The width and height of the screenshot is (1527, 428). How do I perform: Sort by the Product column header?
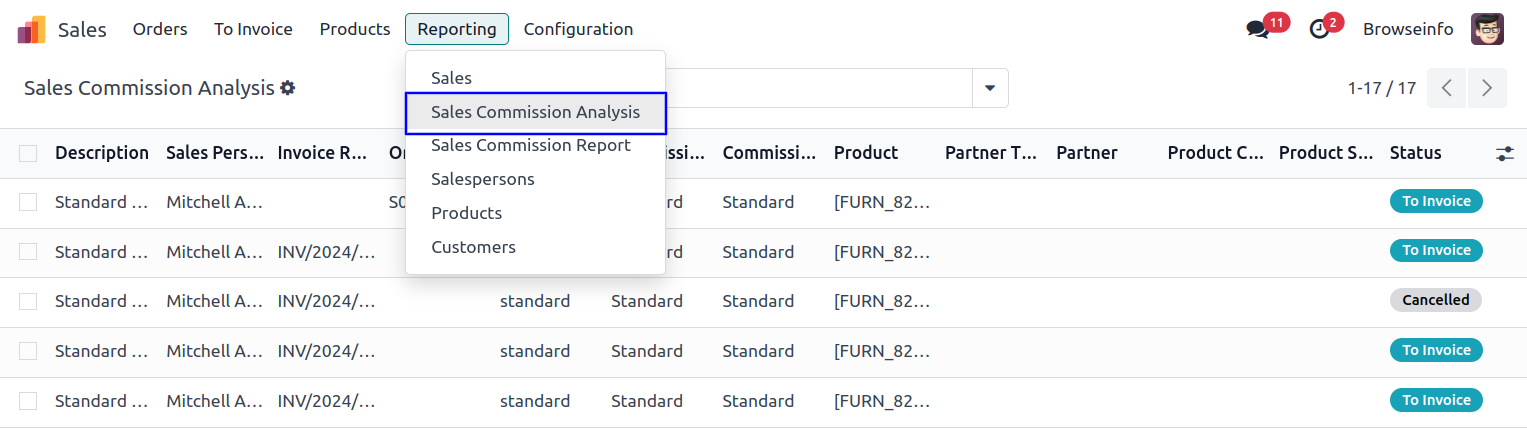tap(866, 153)
